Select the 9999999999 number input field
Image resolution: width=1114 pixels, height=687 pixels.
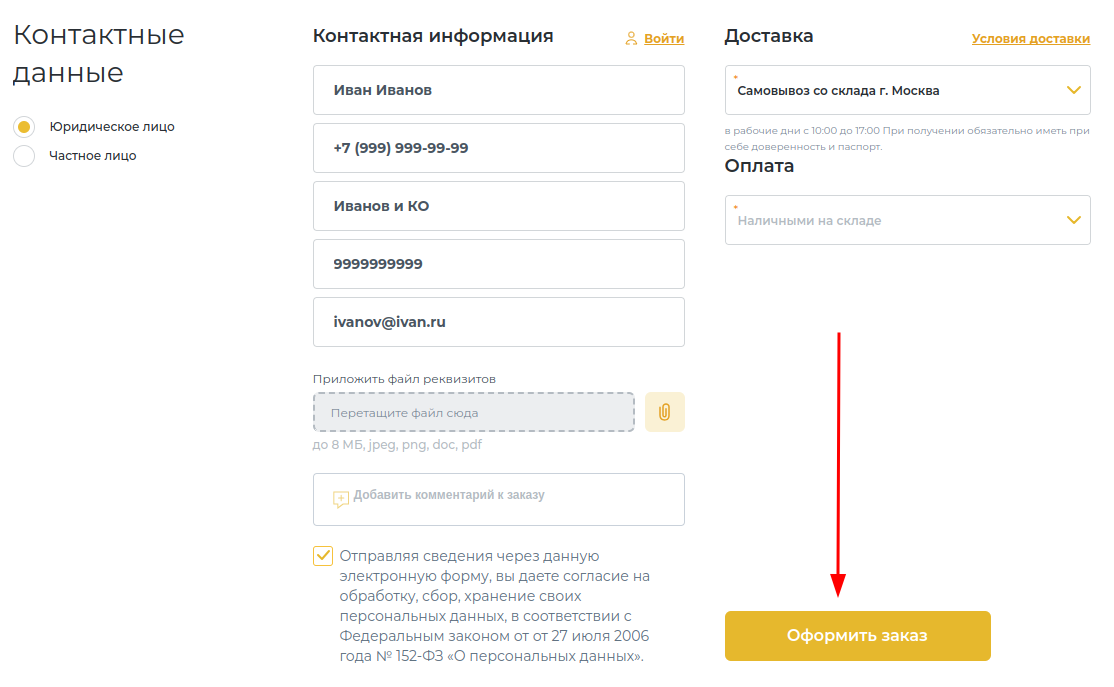coord(498,264)
